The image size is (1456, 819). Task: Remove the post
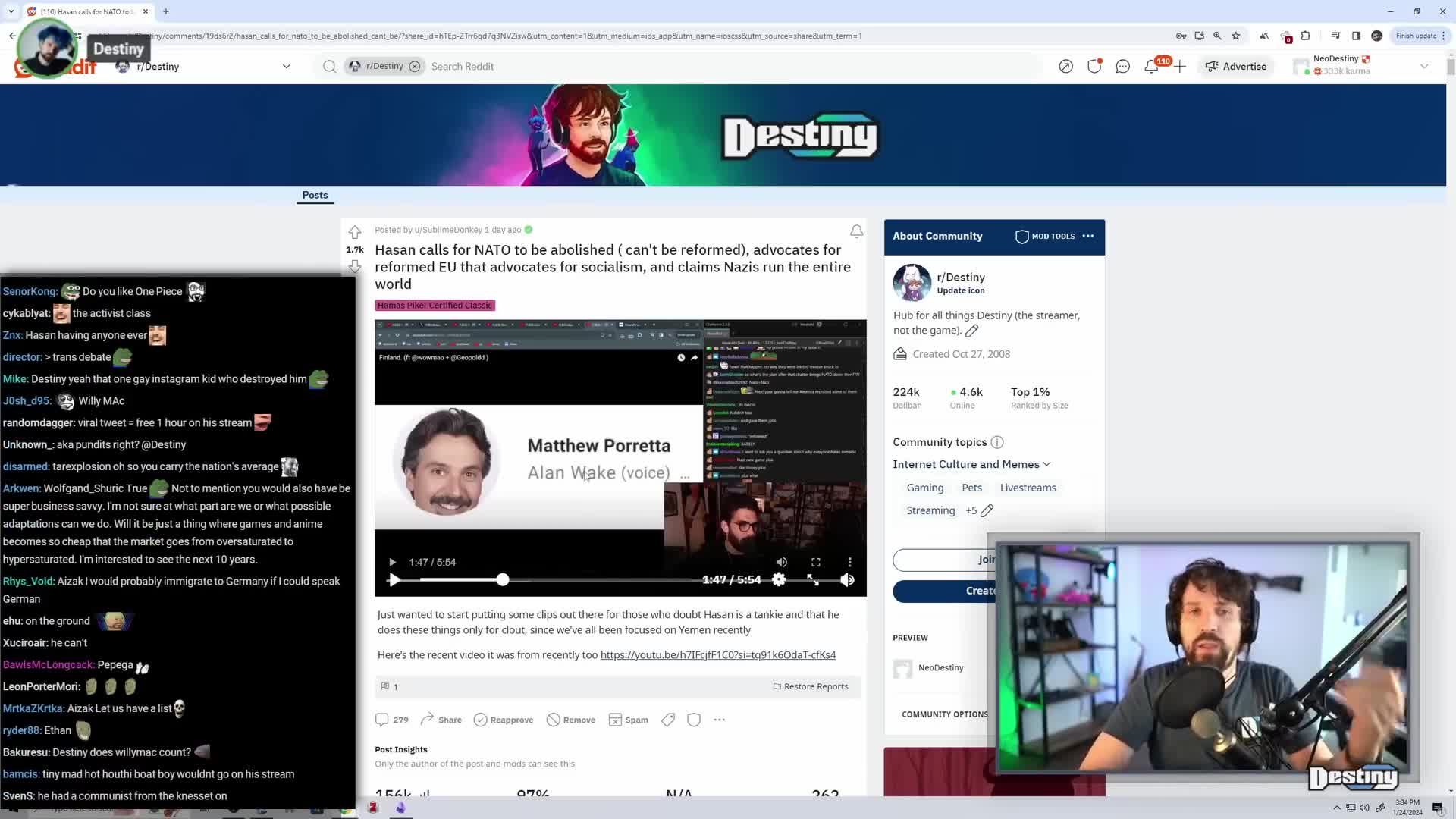[571, 720]
